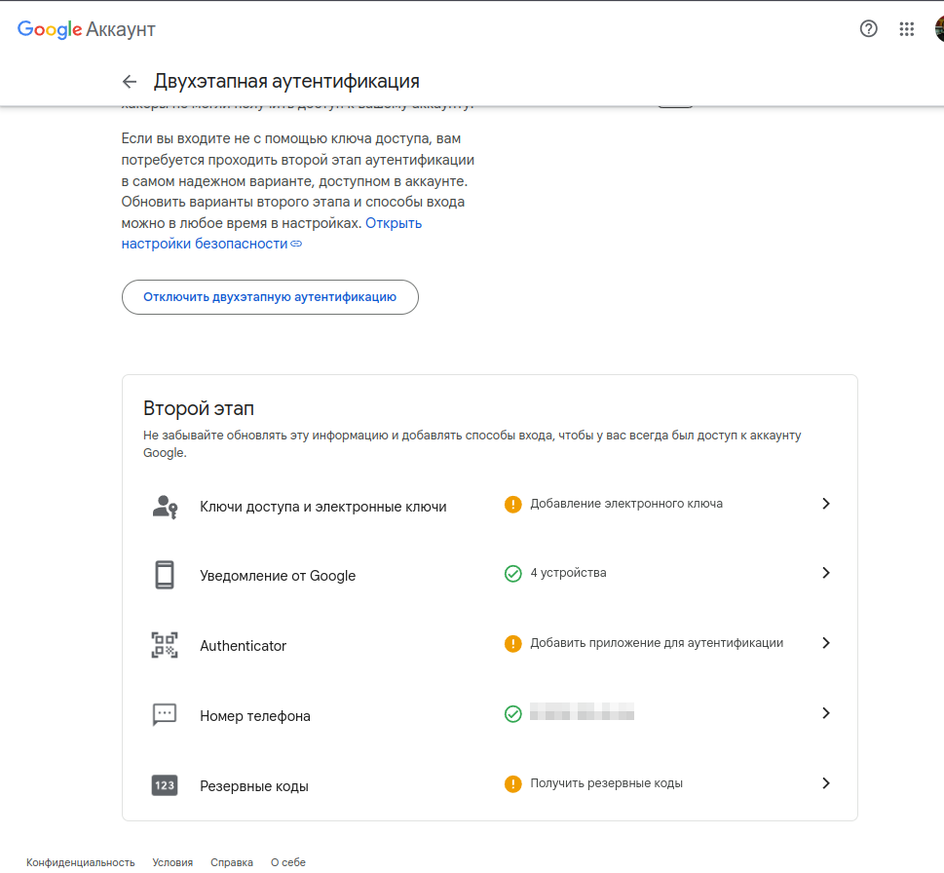Click Получить резервные коды text

pos(606,783)
